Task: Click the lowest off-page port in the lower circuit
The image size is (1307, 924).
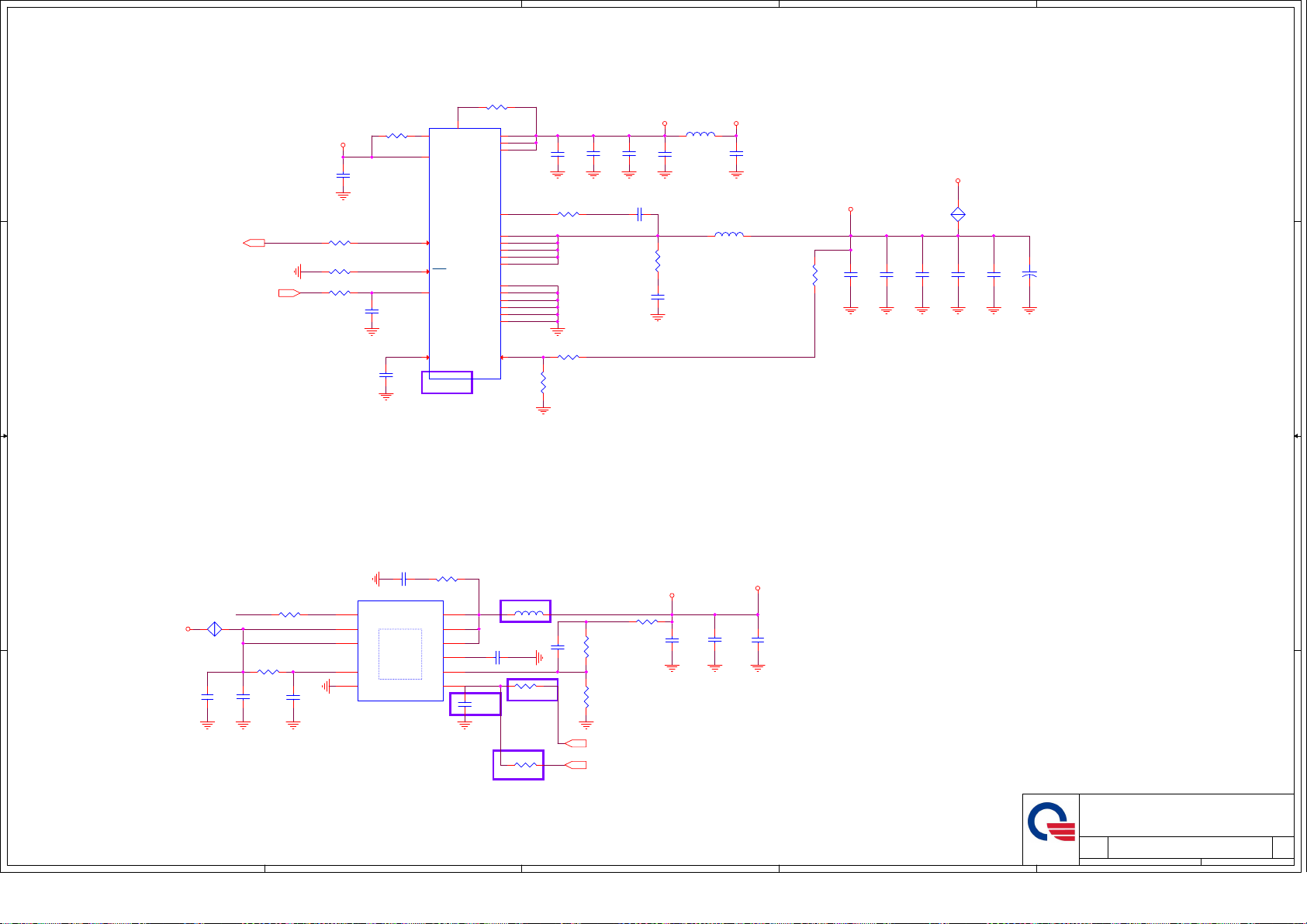Action: [x=576, y=765]
